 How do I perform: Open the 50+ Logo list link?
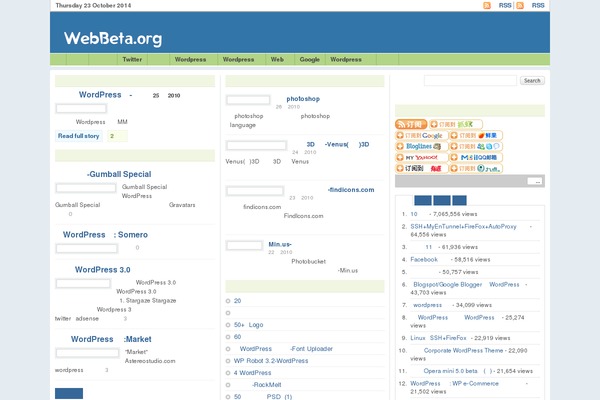[x=248, y=325]
